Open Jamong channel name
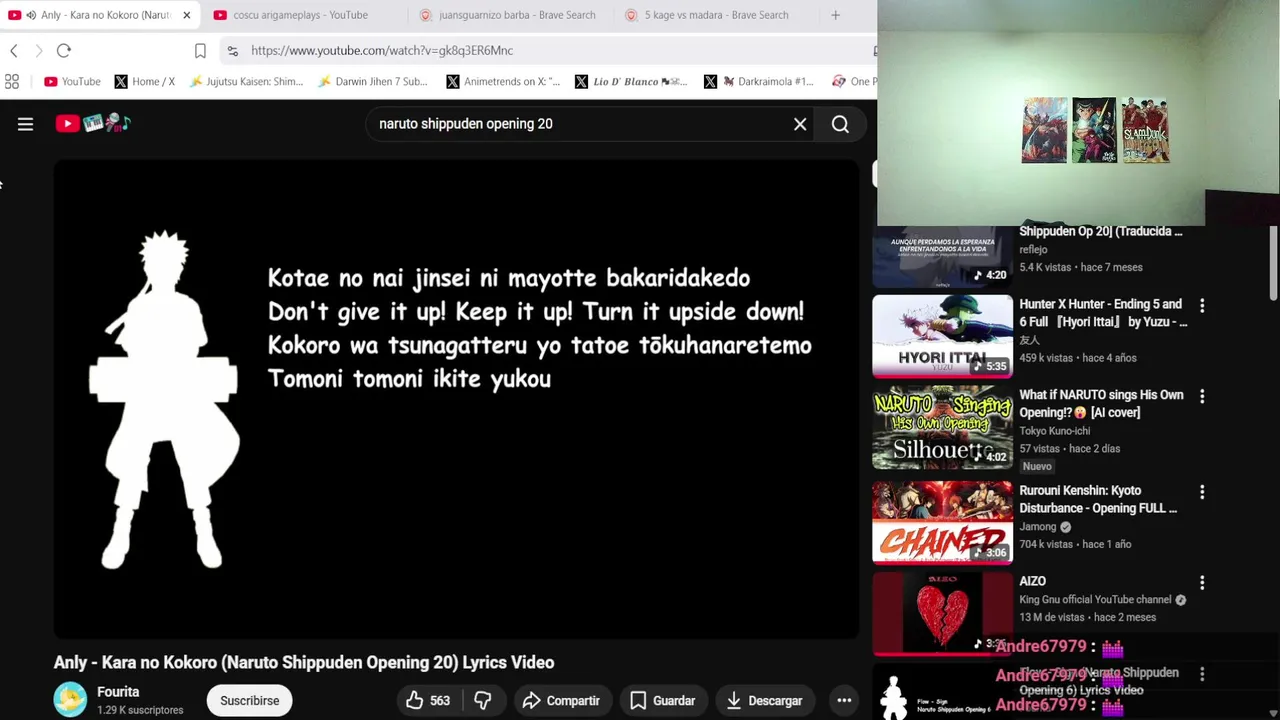The width and height of the screenshot is (1280, 720). [x=1038, y=527]
